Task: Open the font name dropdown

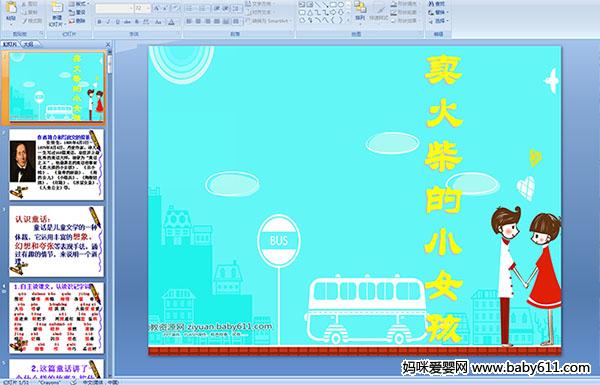Action: pyautogui.click(x=114, y=8)
